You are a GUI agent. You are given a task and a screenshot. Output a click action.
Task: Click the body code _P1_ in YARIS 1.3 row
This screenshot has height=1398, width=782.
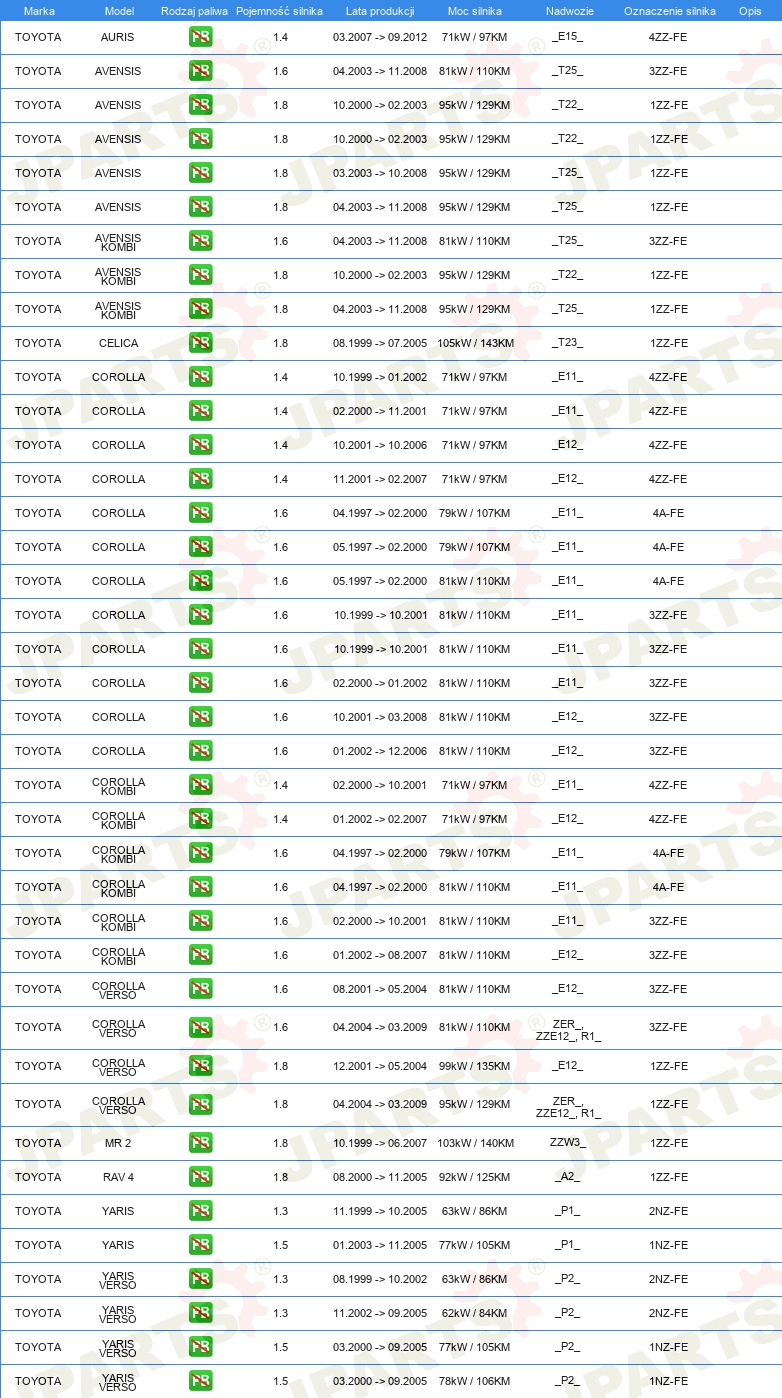[567, 1211]
